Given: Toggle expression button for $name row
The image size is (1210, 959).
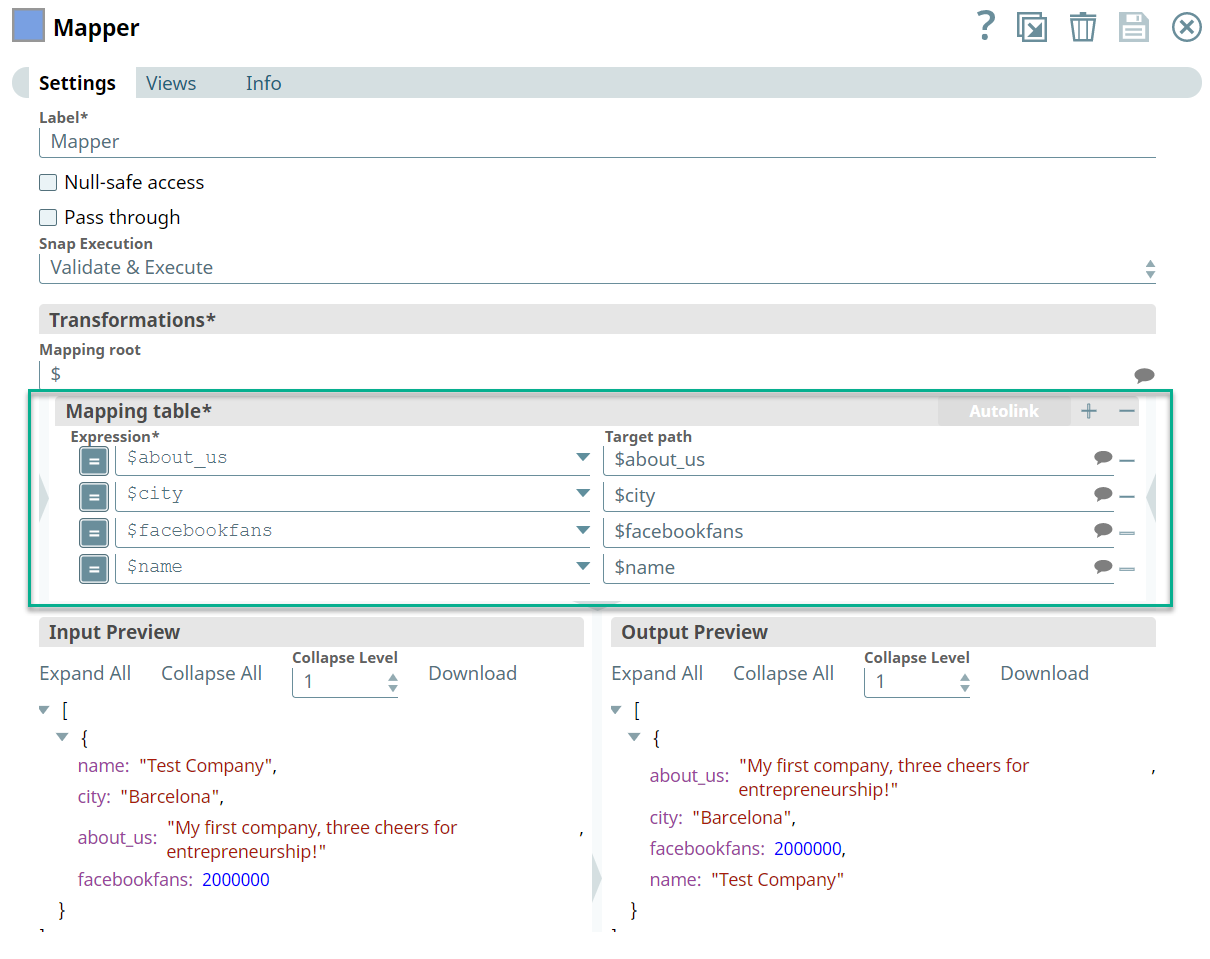Looking at the screenshot, I should (94, 569).
